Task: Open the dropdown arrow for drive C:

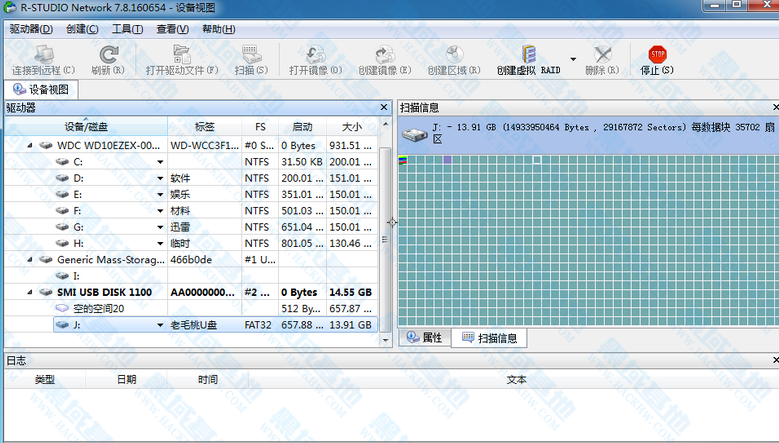Action: click(160, 162)
